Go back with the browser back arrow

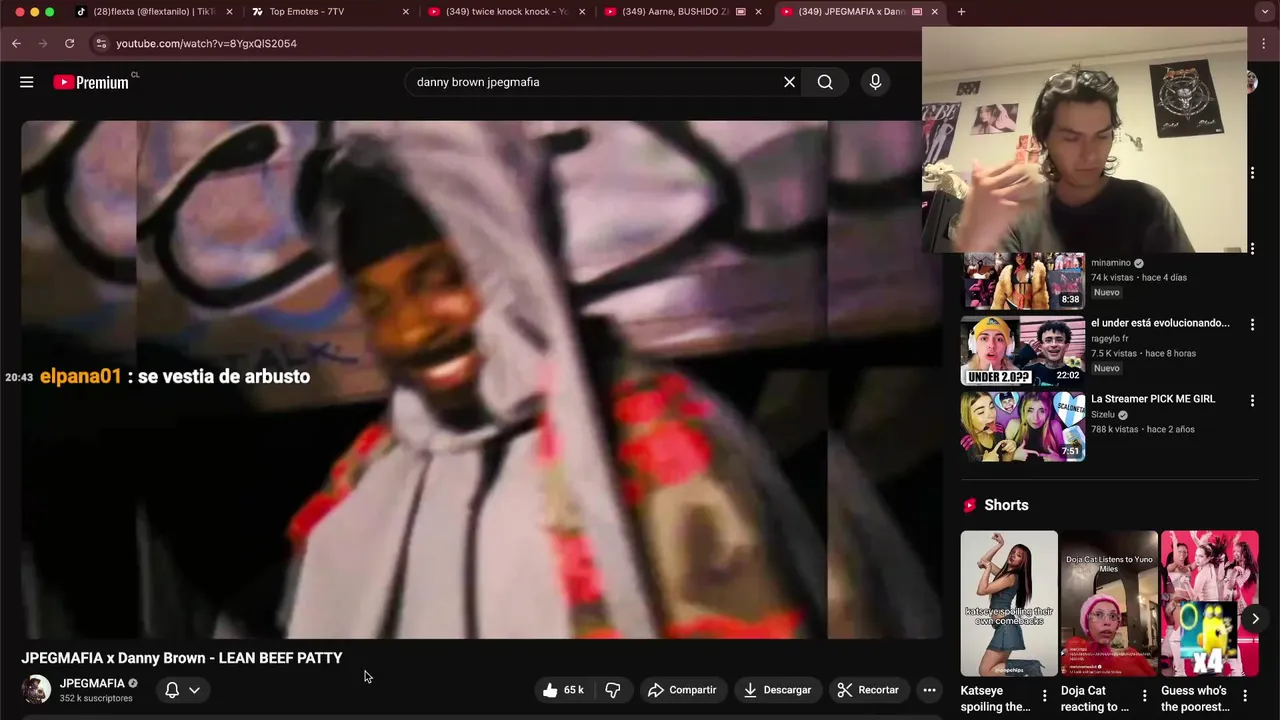(17, 44)
